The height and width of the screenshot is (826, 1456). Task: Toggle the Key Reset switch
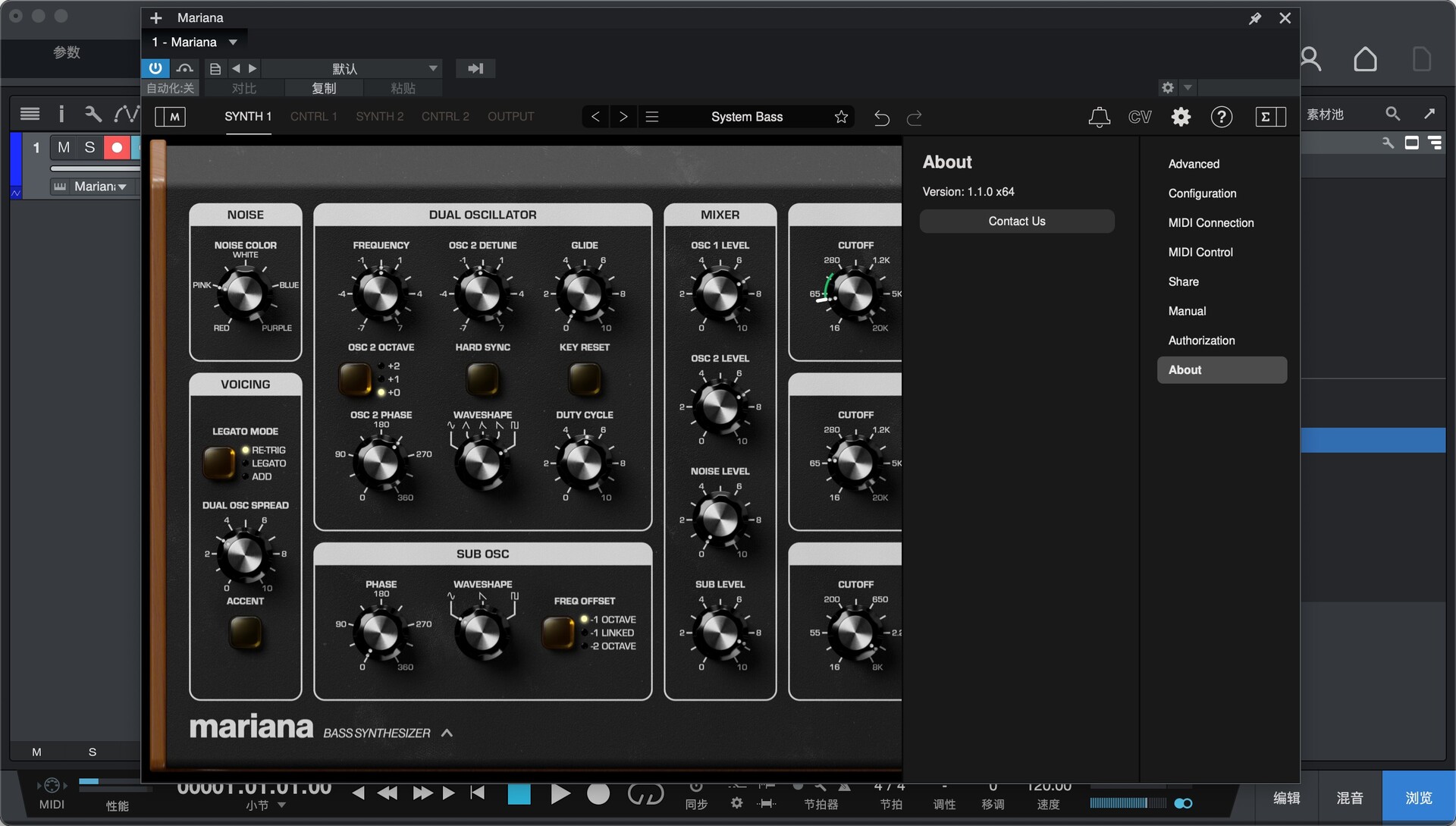(x=584, y=378)
